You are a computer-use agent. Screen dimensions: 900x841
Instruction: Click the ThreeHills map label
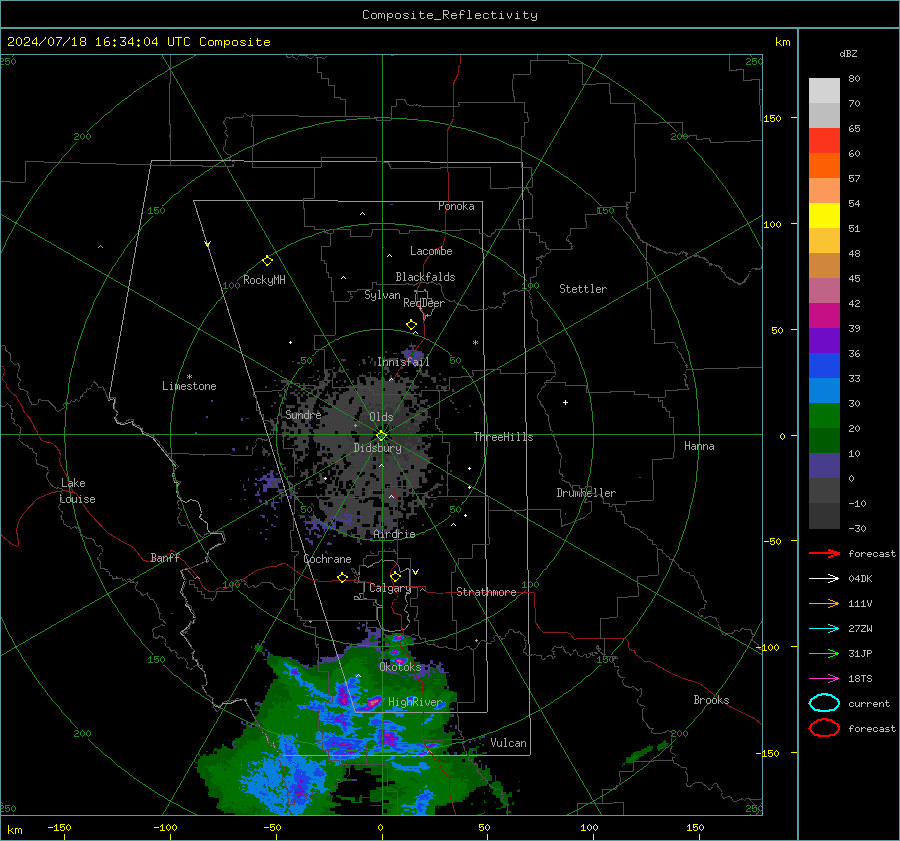tap(503, 437)
